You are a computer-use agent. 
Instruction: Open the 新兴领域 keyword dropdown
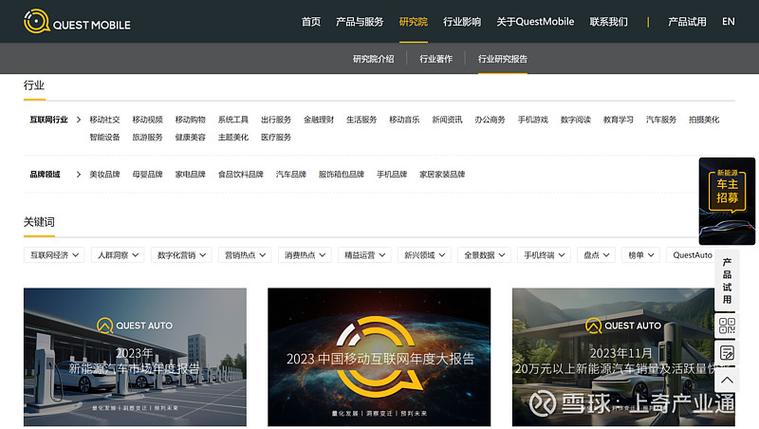pyautogui.click(x=424, y=255)
